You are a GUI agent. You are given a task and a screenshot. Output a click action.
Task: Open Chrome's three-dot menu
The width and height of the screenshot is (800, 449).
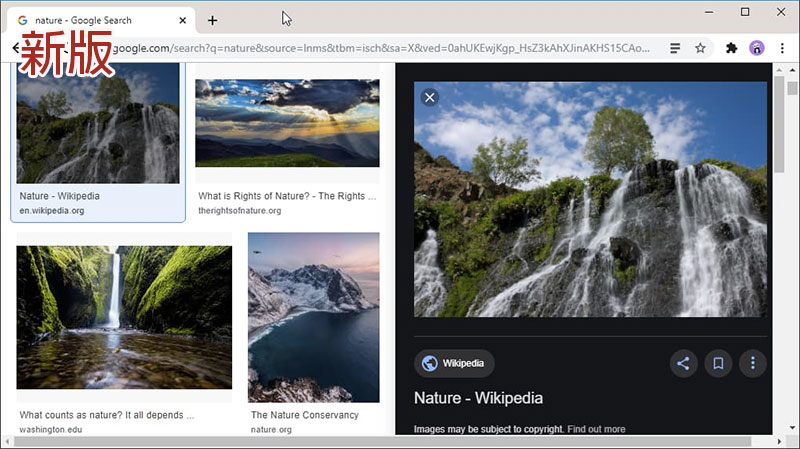click(x=781, y=48)
